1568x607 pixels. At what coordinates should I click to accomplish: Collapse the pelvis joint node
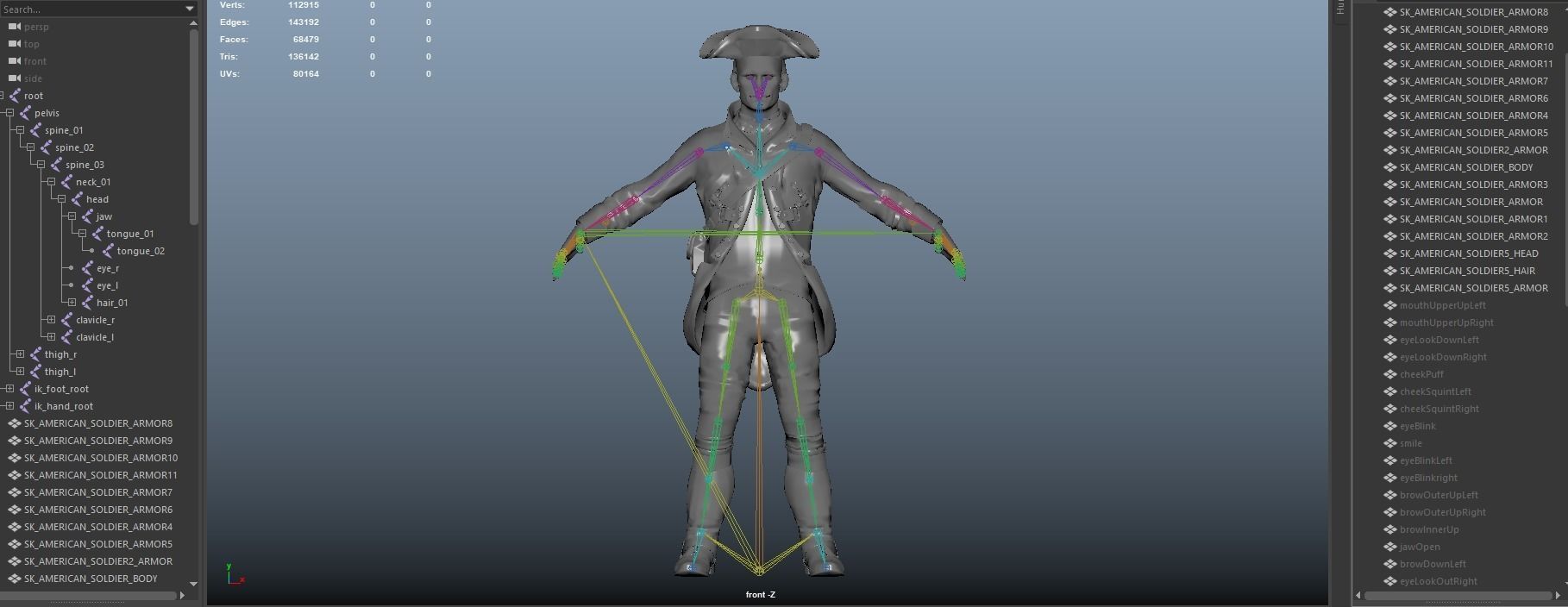click(x=9, y=113)
